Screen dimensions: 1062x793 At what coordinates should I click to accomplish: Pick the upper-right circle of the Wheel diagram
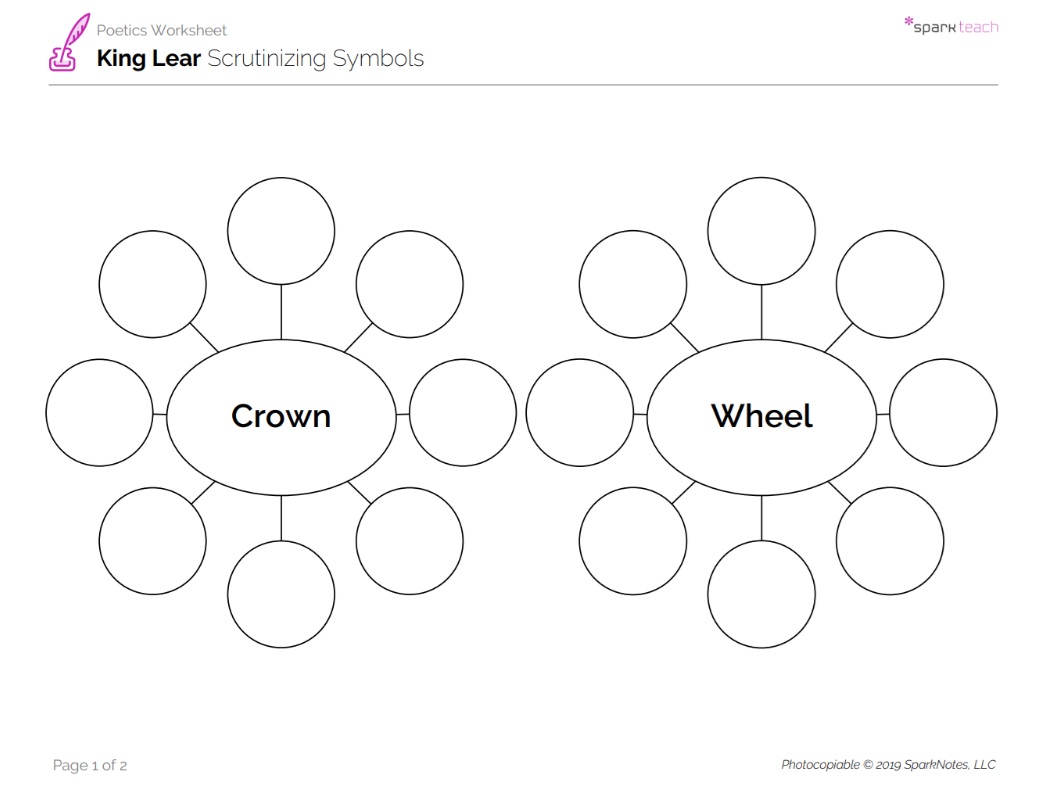click(x=890, y=283)
